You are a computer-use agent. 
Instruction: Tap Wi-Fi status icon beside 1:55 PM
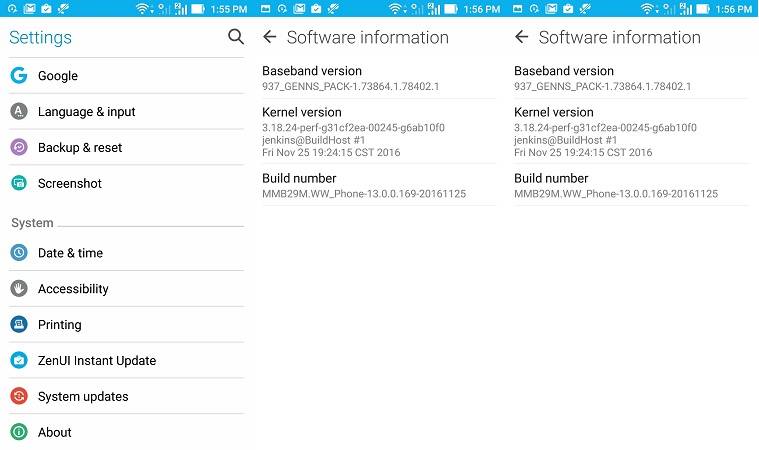pyautogui.click(x=142, y=9)
